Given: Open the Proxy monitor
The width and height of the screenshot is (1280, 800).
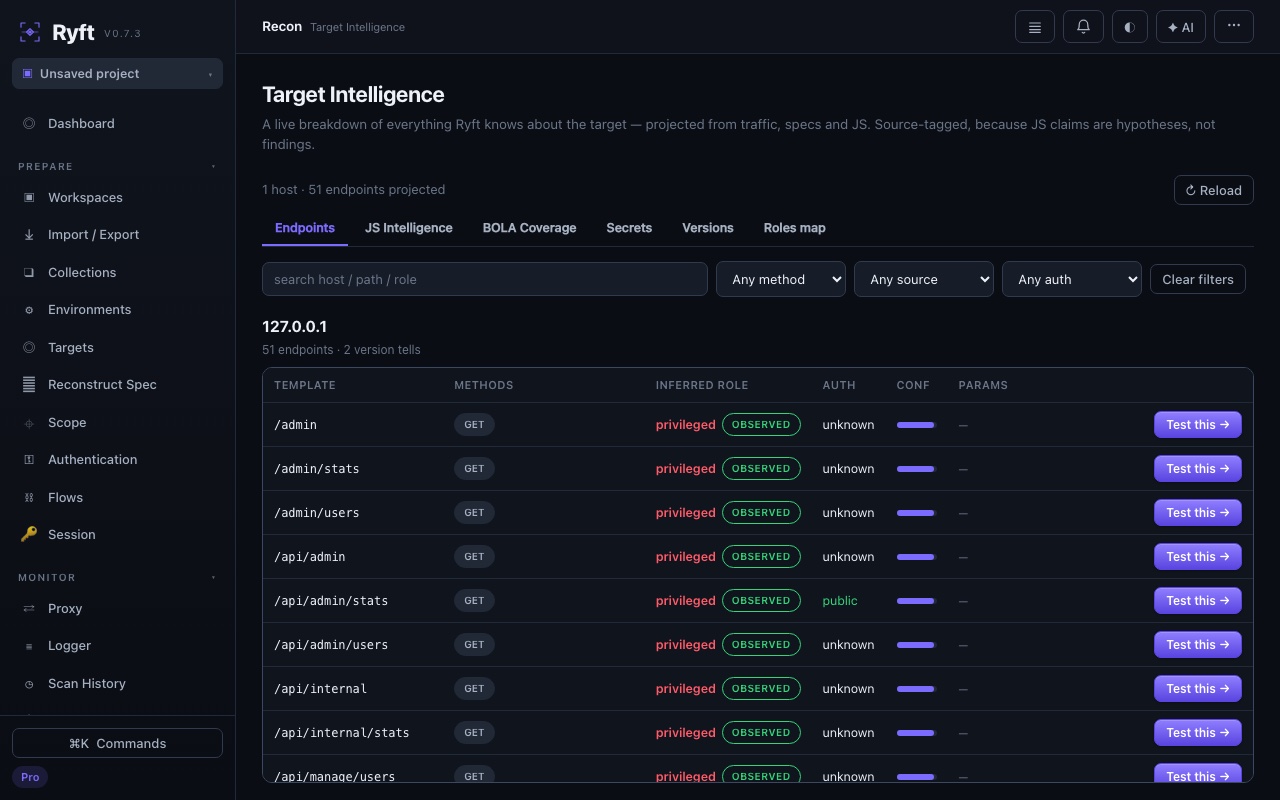Looking at the screenshot, I should pos(117,608).
